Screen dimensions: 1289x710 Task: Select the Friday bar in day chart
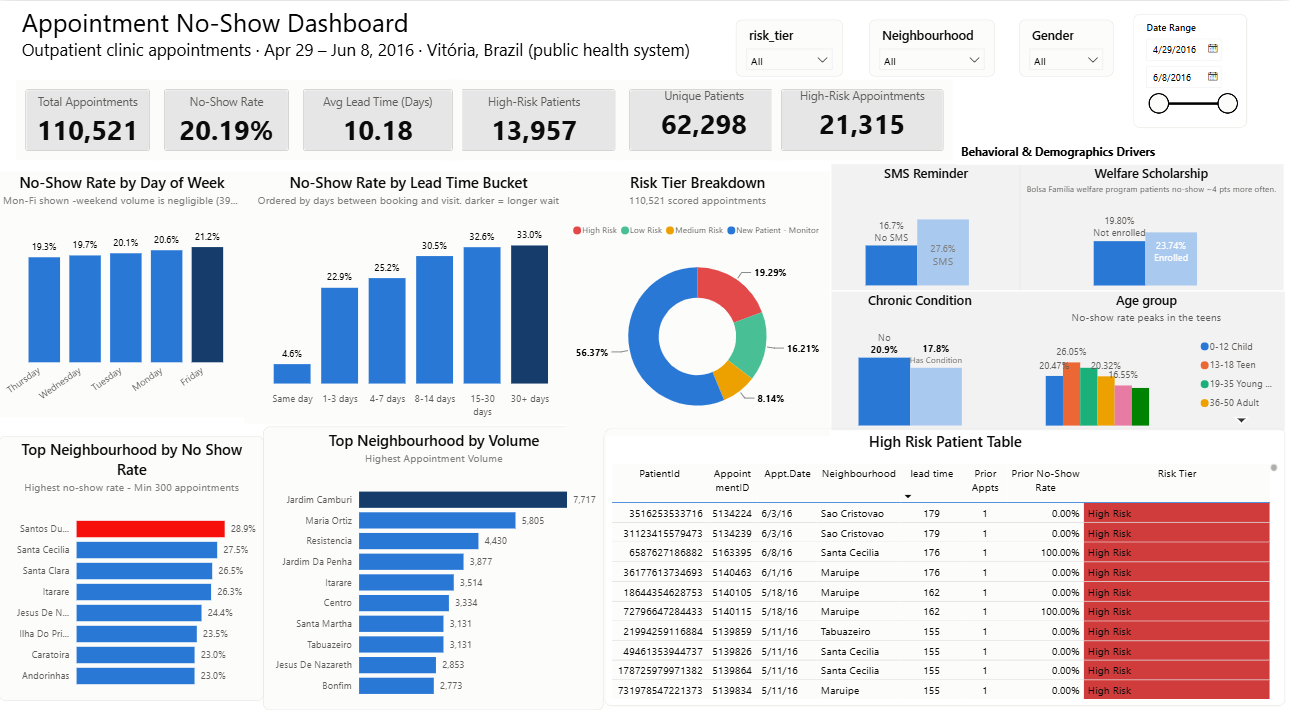click(x=208, y=305)
